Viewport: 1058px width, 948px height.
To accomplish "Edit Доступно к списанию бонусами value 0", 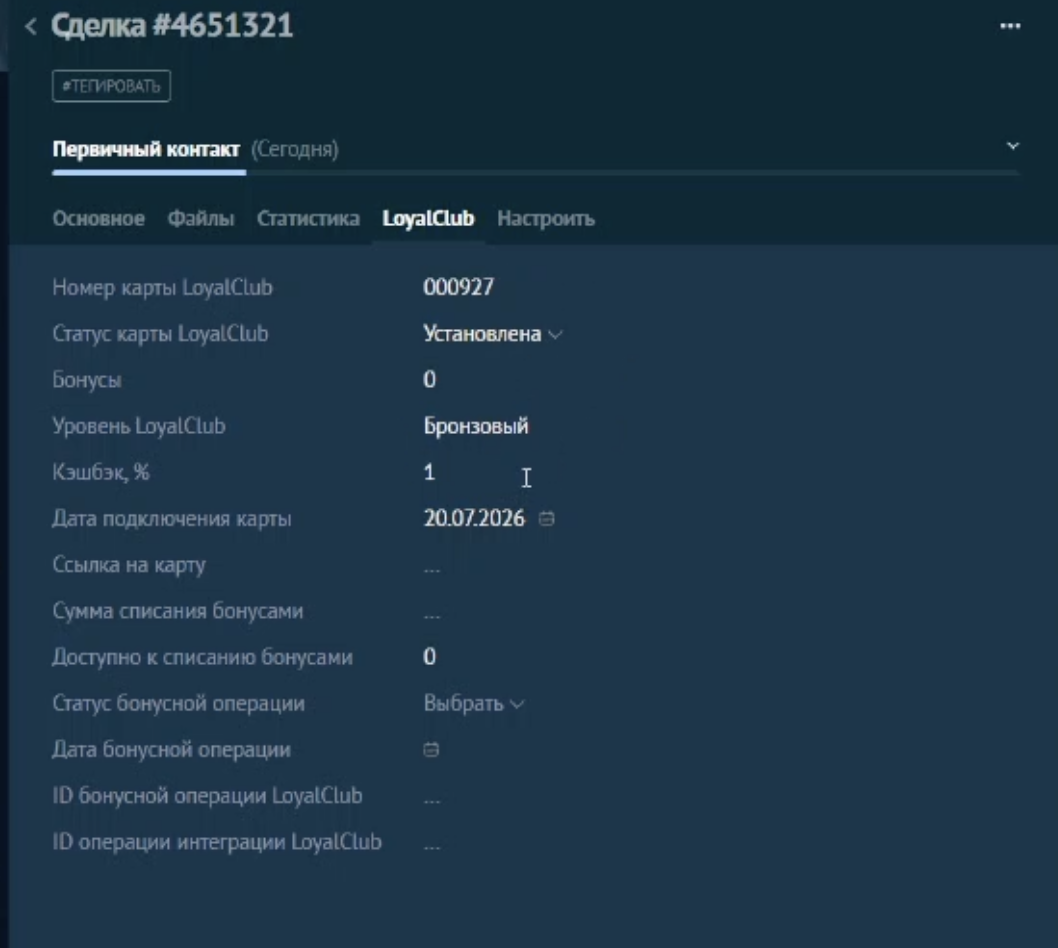I will coord(430,657).
